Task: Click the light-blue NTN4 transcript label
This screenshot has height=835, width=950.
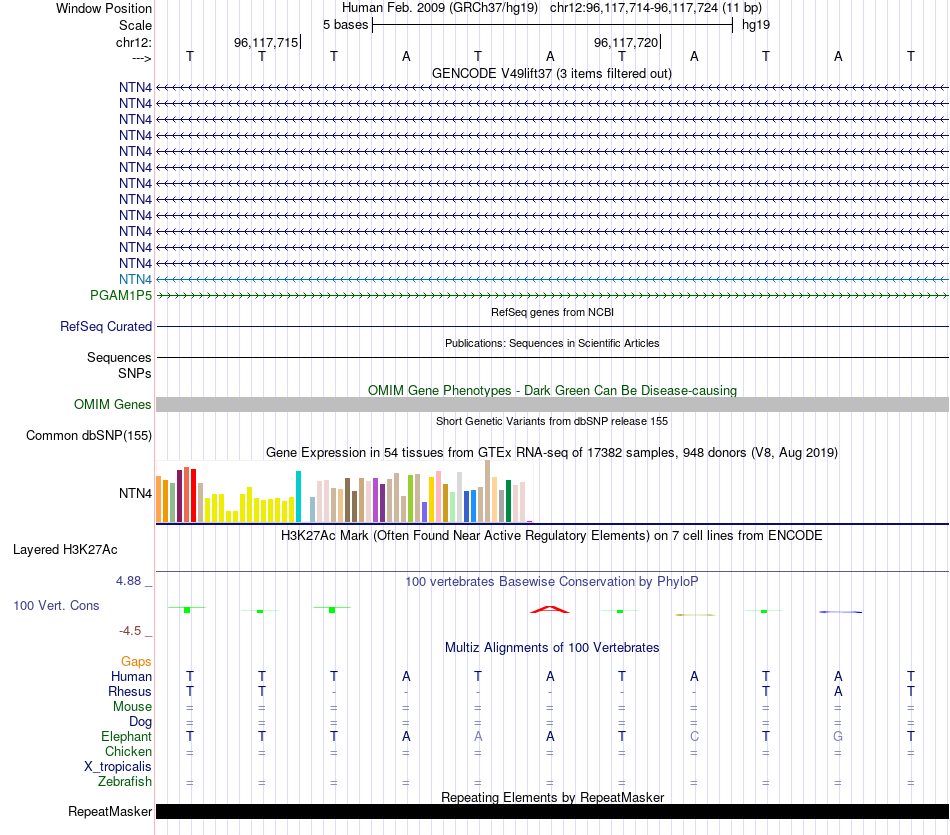Action: point(135,279)
